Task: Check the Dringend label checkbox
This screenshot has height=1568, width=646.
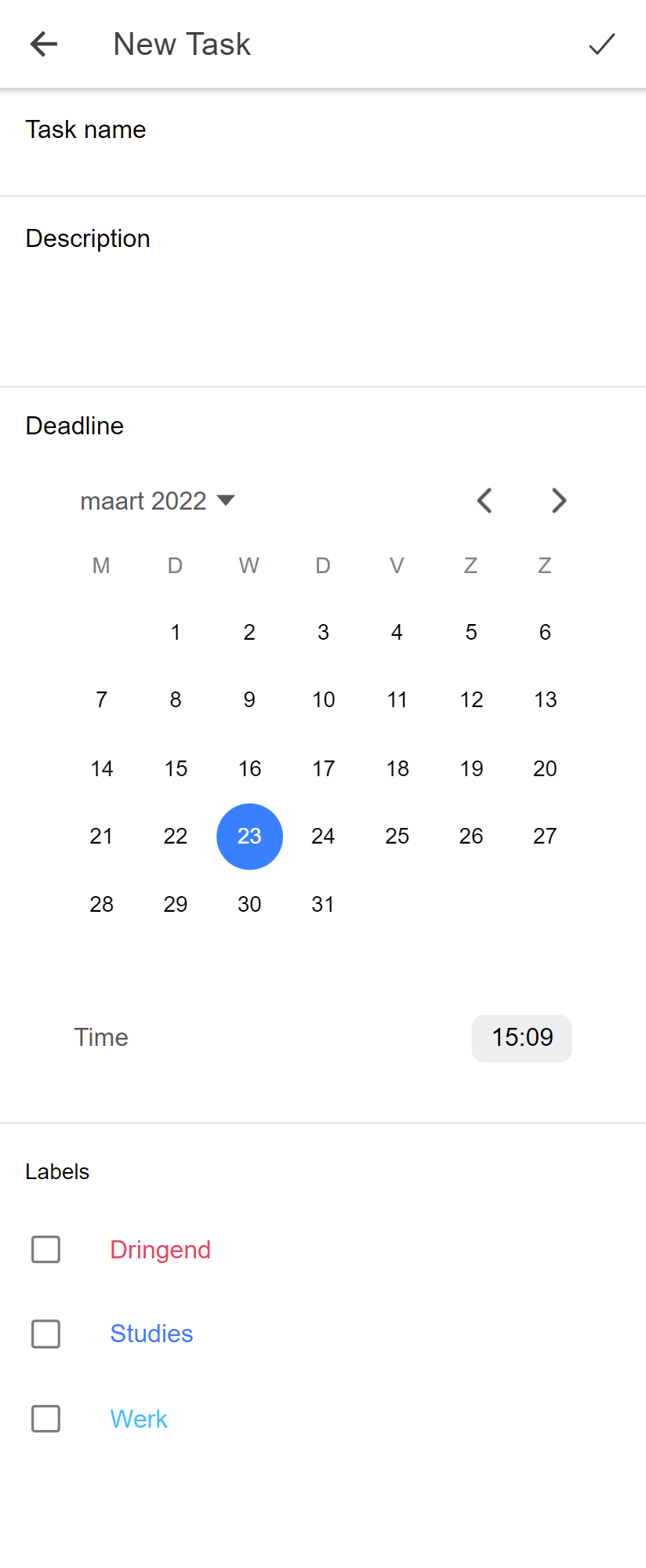Action: tap(45, 1249)
